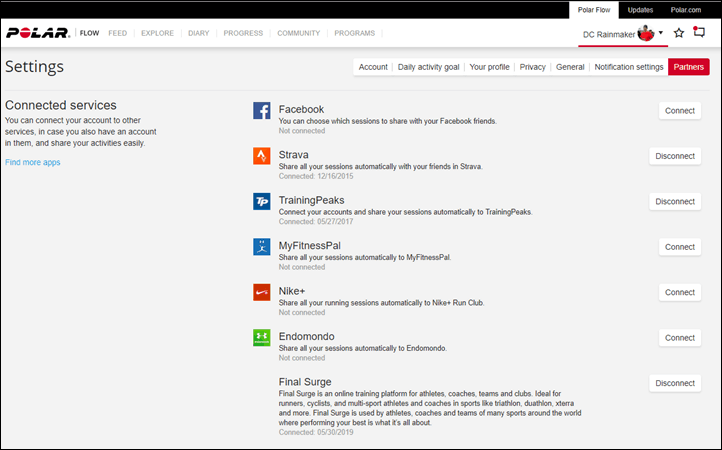
Task: Disconnect the TrainingPeaks service
Action: 675,201
